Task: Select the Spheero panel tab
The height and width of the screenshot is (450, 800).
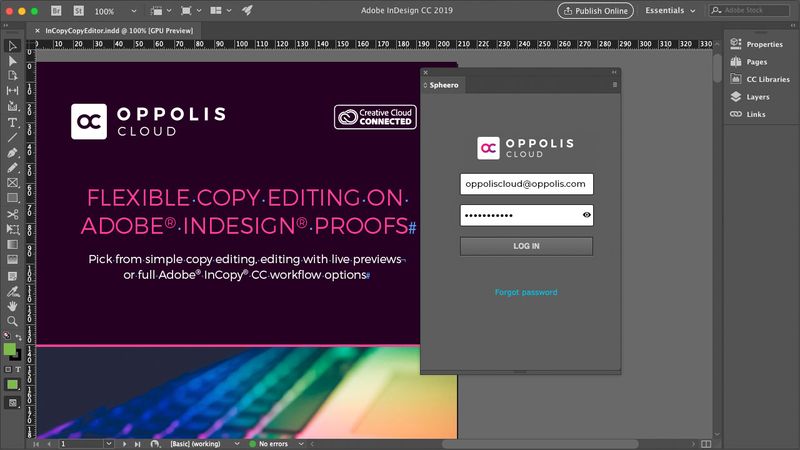Action: [x=443, y=85]
